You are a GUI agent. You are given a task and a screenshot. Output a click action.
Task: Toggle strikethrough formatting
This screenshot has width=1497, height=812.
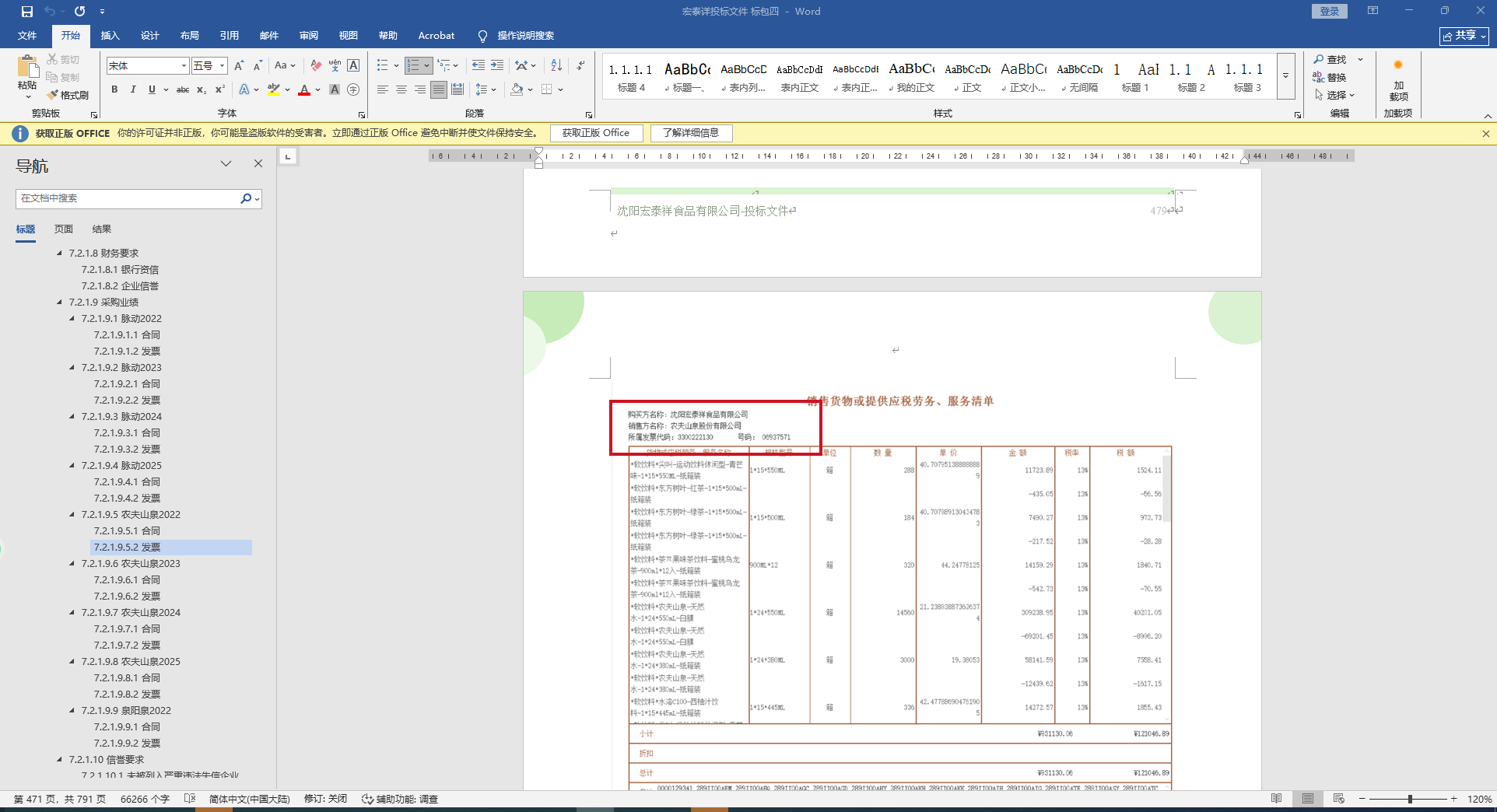coord(182,89)
